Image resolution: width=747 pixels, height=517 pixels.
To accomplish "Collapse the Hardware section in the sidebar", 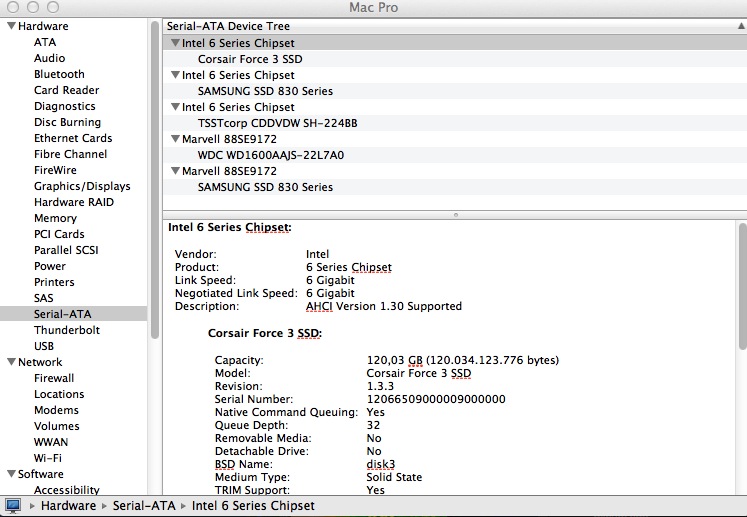I will pyautogui.click(x=11, y=26).
